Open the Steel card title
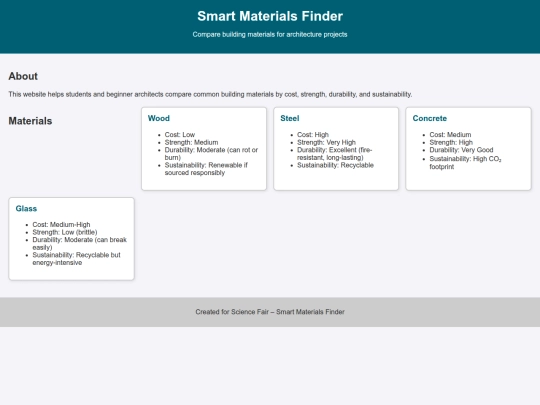Viewport: 540px width, 405px height. click(x=290, y=118)
